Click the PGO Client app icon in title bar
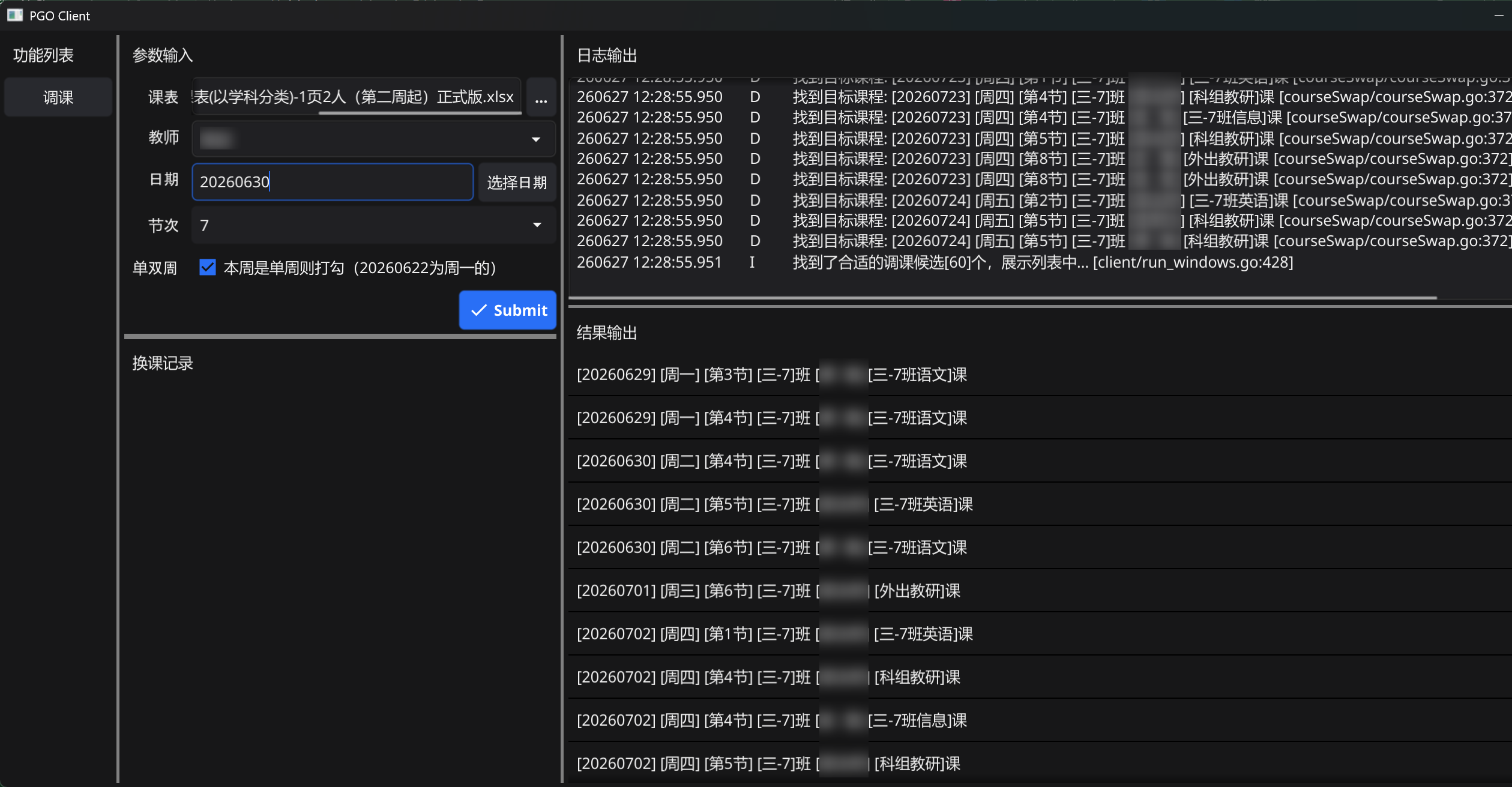 (x=15, y=16)
